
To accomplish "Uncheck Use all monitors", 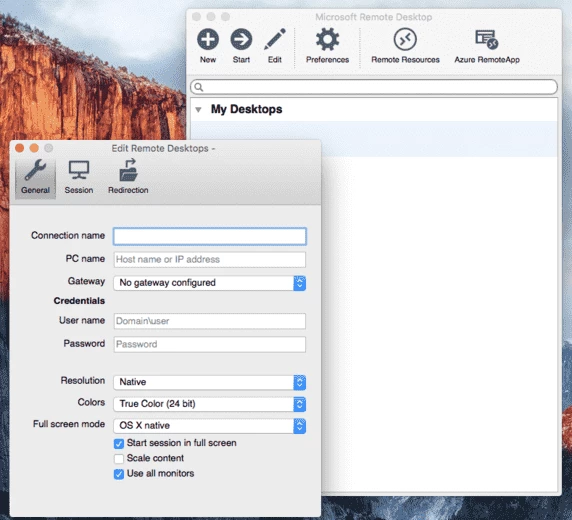I will point(119,474).
